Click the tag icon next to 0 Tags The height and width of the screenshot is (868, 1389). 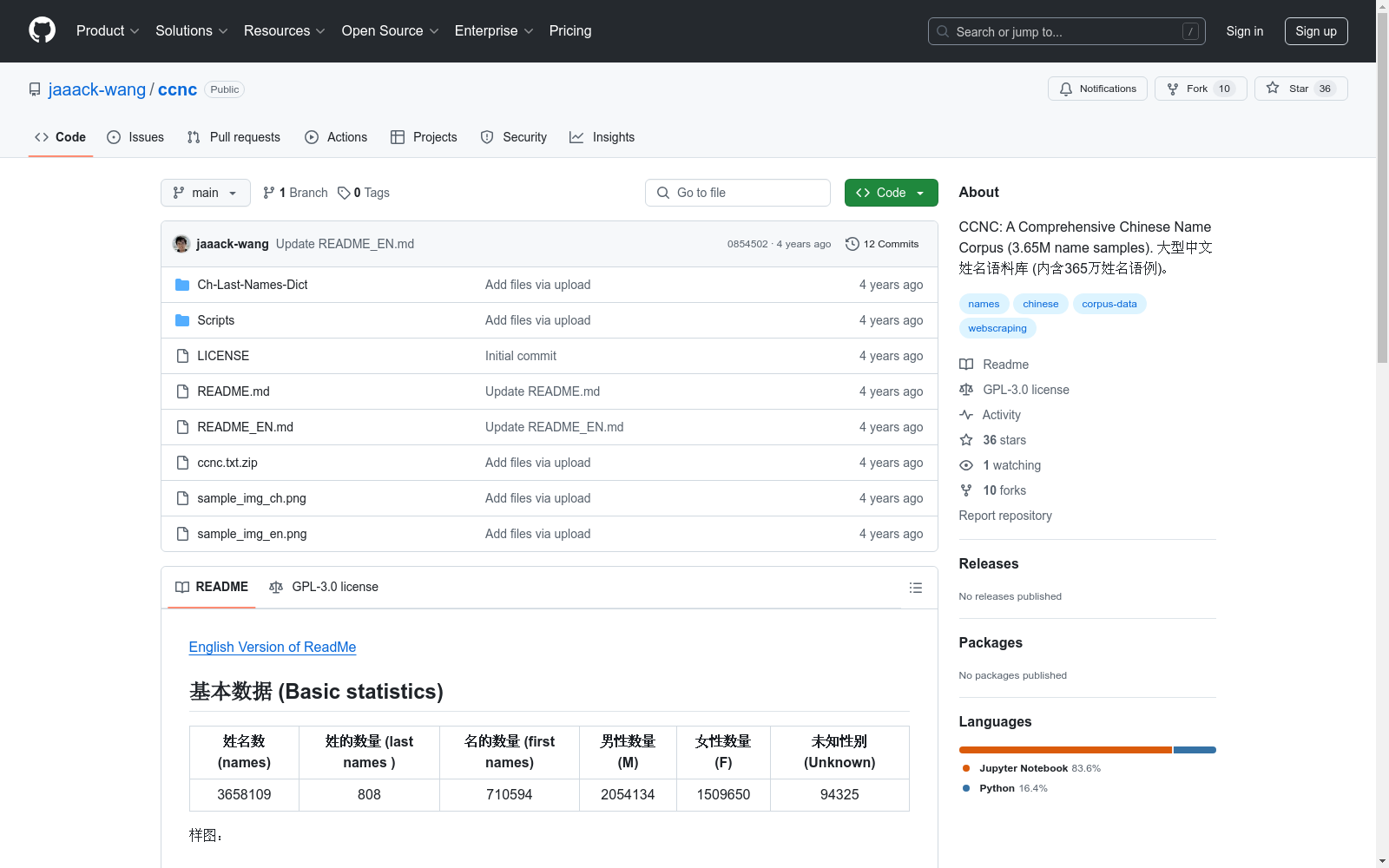pos(344,193)
